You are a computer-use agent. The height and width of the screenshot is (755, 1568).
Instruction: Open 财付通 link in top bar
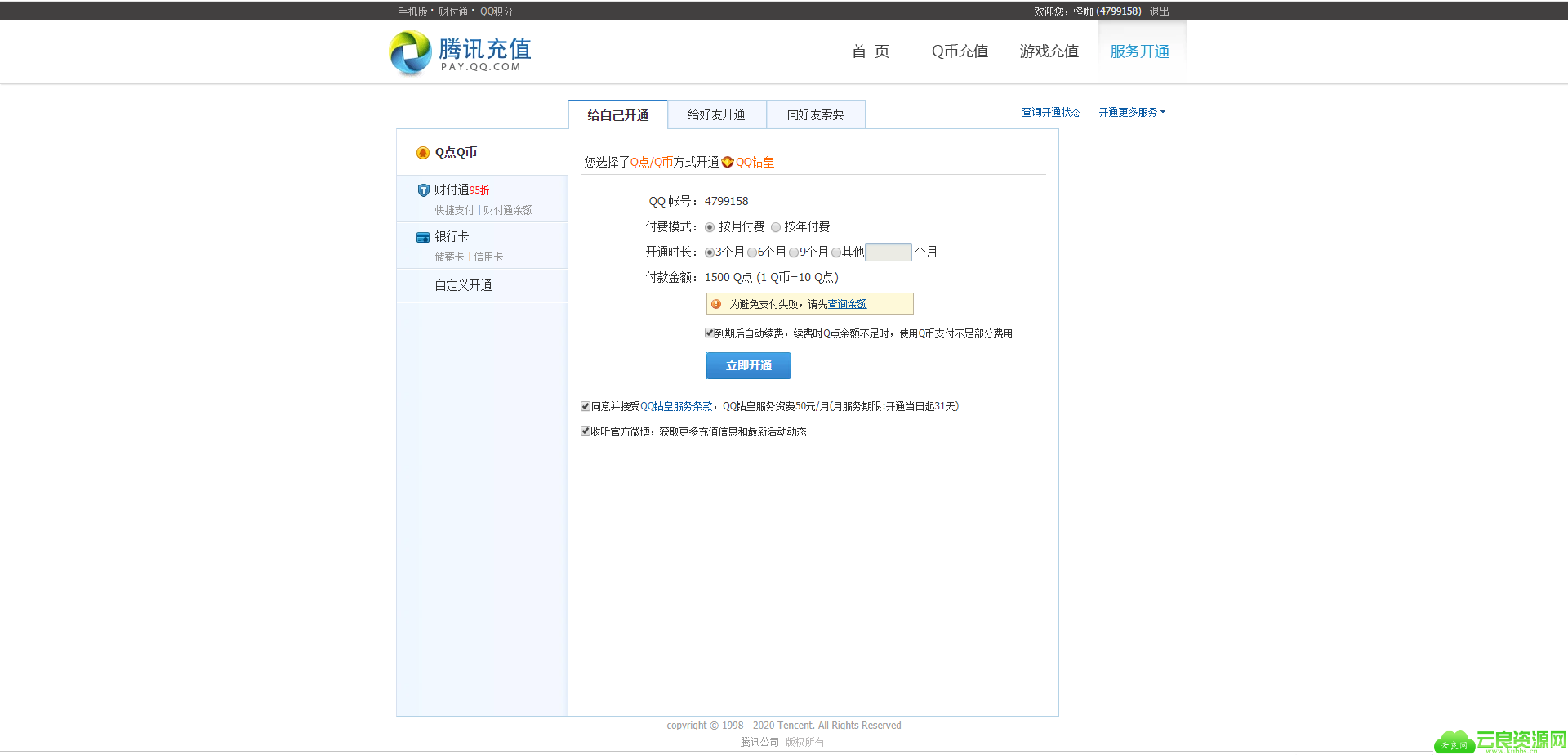(x=453, y=11)
